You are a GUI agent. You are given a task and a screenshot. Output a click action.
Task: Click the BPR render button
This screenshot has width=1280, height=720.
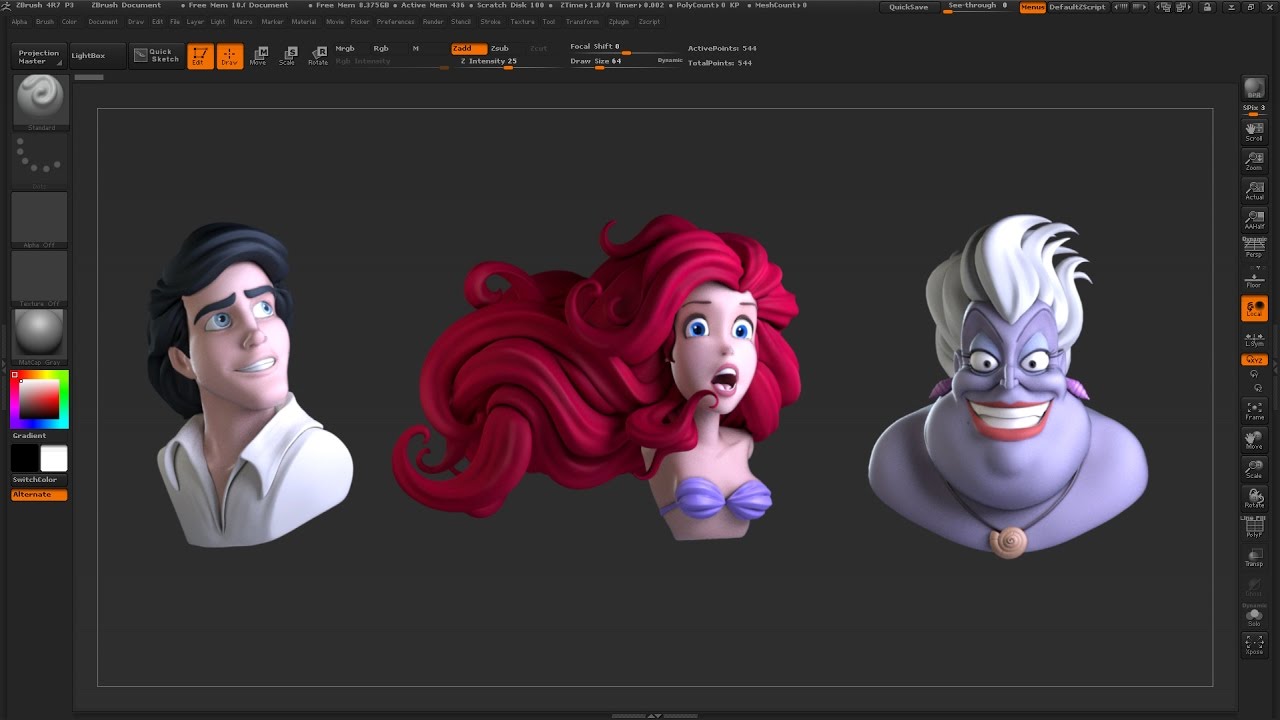click(1254, 88)
